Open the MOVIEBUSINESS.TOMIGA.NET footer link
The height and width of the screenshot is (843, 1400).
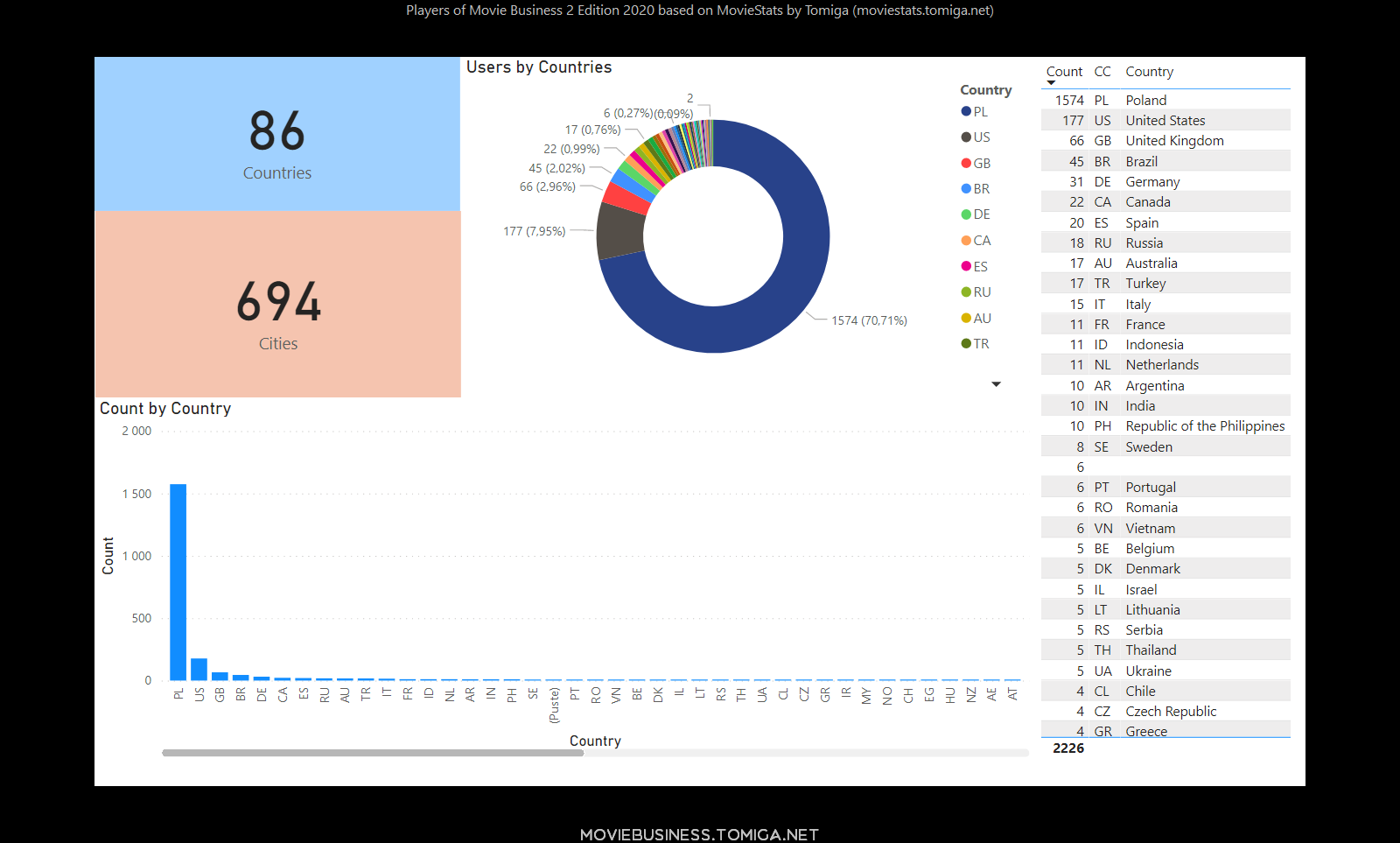(x=699, y=834)
